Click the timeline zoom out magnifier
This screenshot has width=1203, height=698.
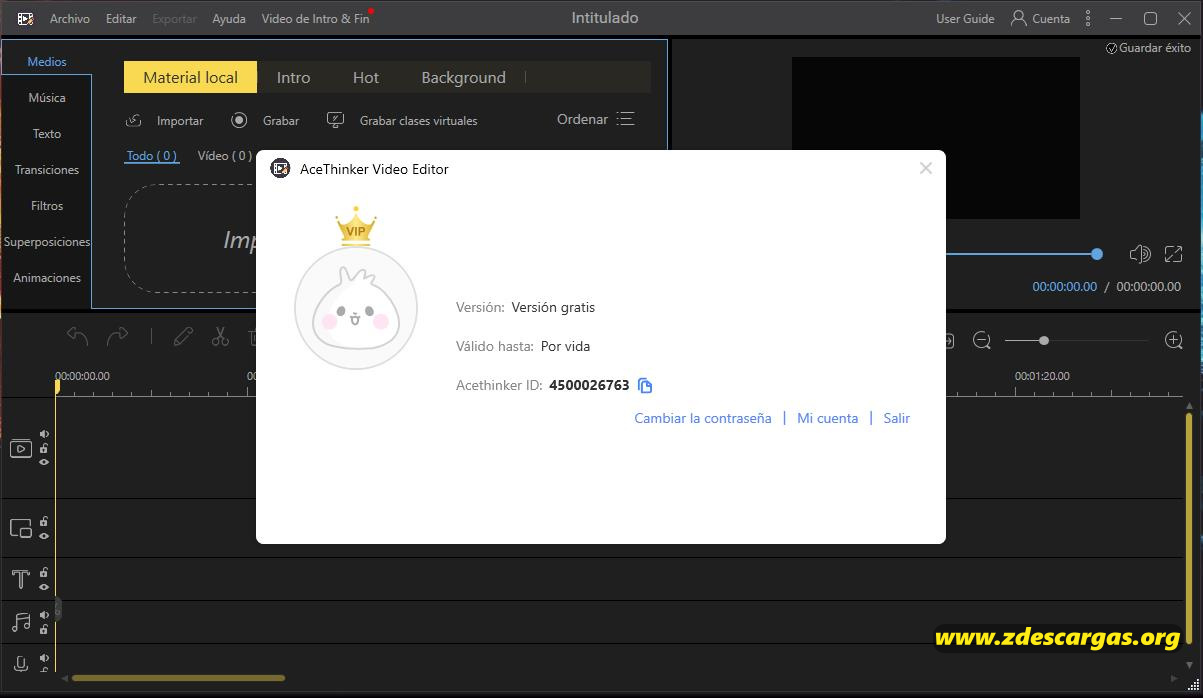[982, 341]
